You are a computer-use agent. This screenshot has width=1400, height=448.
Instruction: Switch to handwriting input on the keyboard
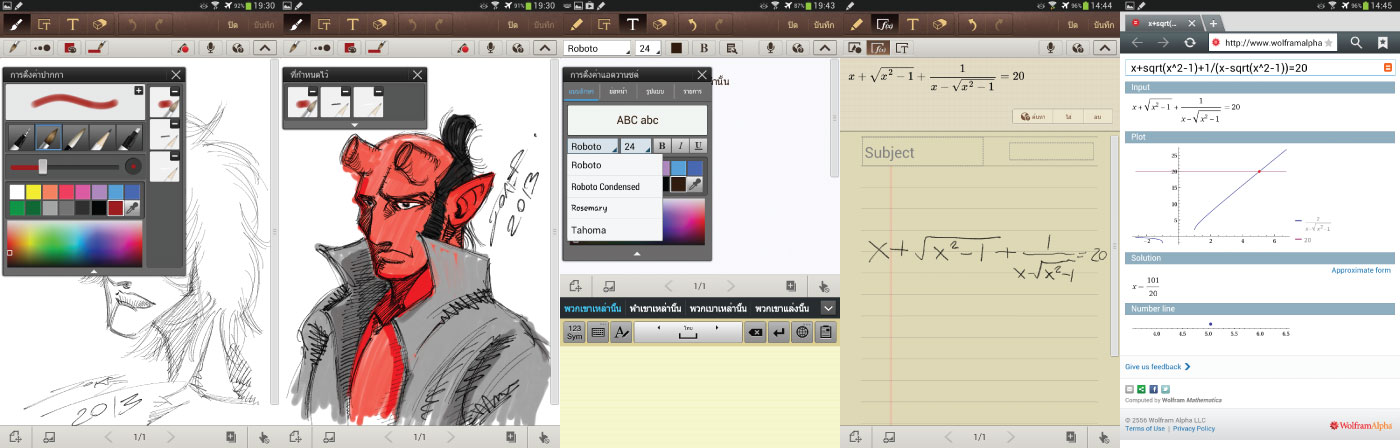pos(620,332)
